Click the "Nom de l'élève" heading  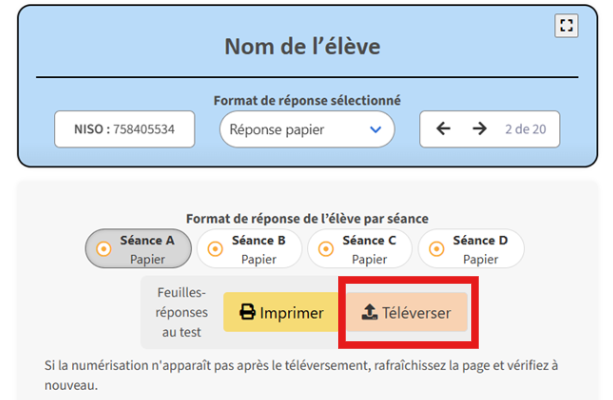coord(306,47)
